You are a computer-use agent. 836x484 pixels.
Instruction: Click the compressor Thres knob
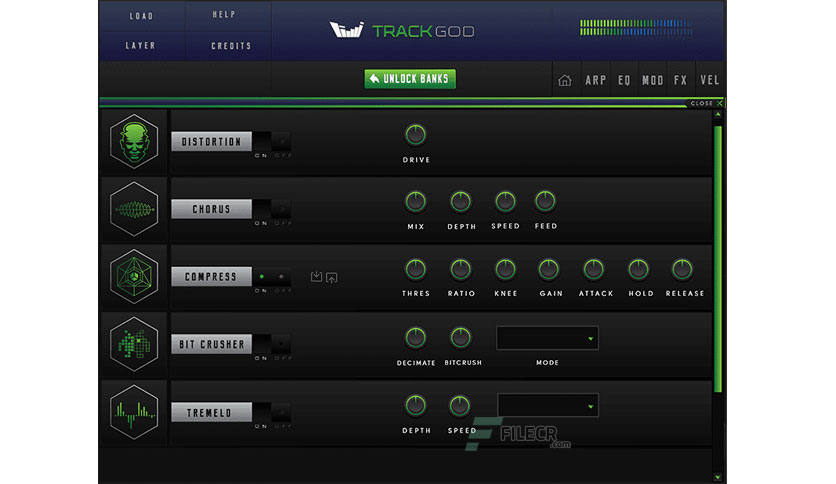coord(415,269)
